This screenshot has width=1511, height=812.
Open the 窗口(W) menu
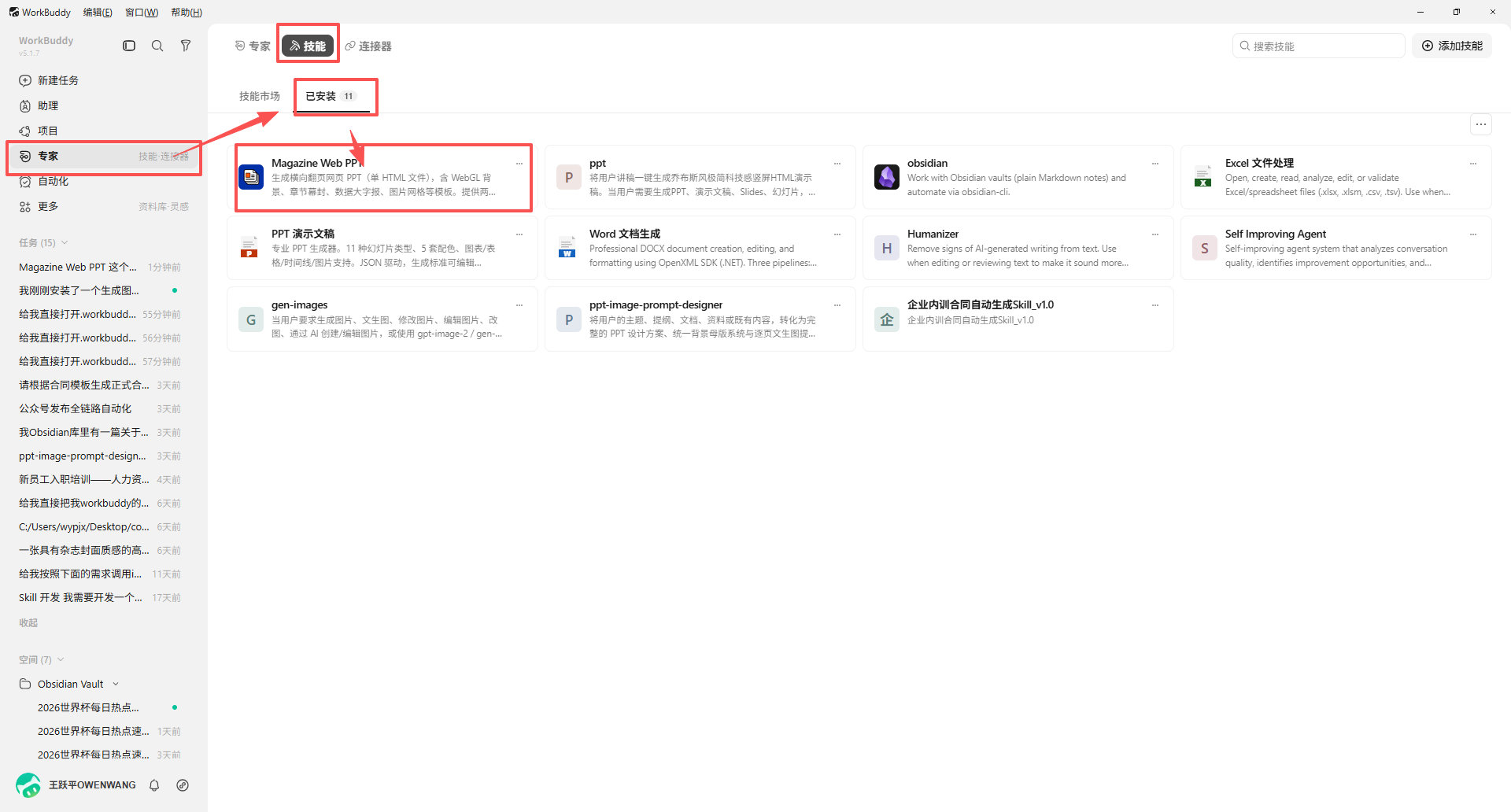[142, 12]
